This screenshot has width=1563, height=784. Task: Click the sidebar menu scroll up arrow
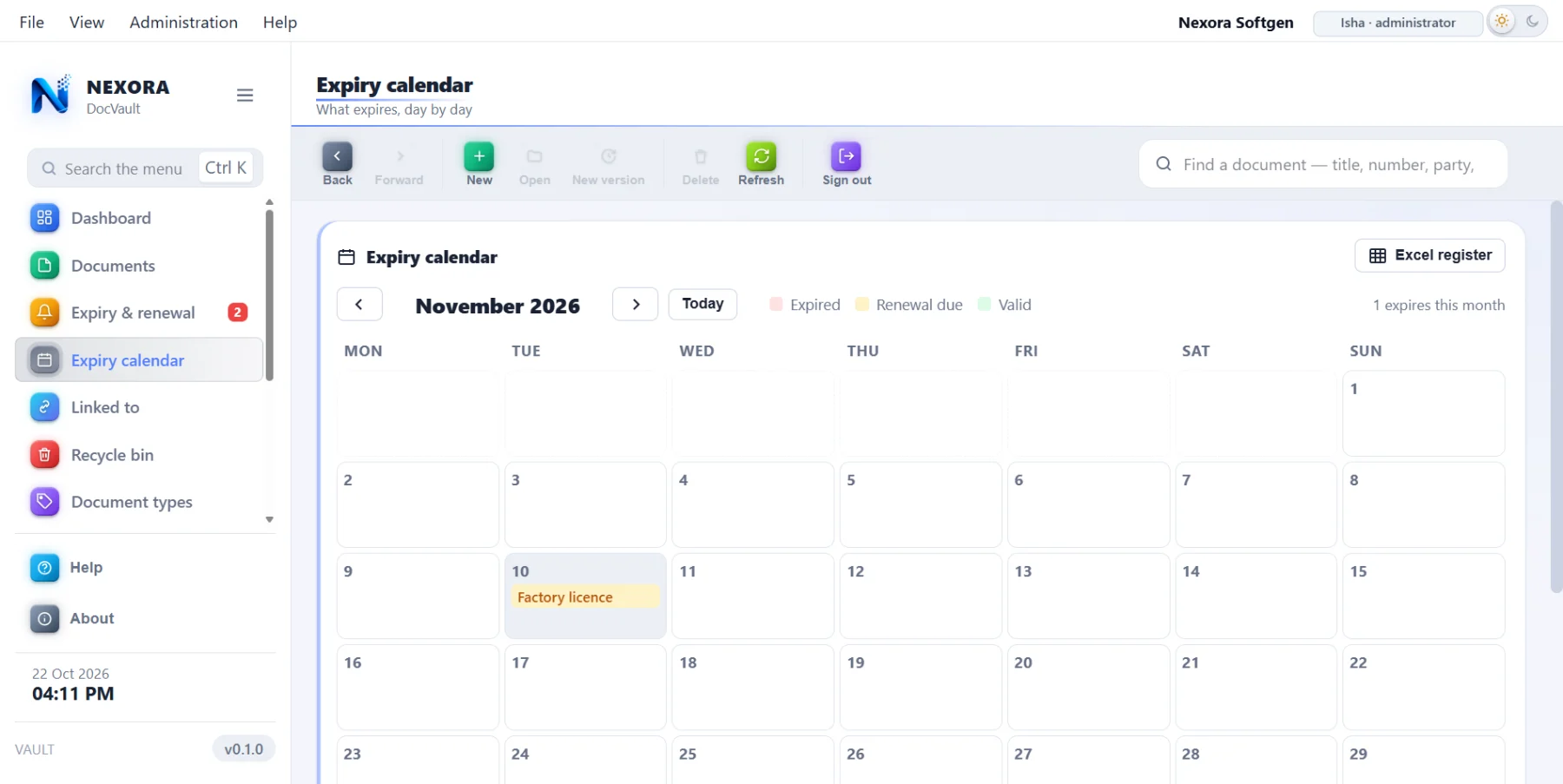[269, 202]
